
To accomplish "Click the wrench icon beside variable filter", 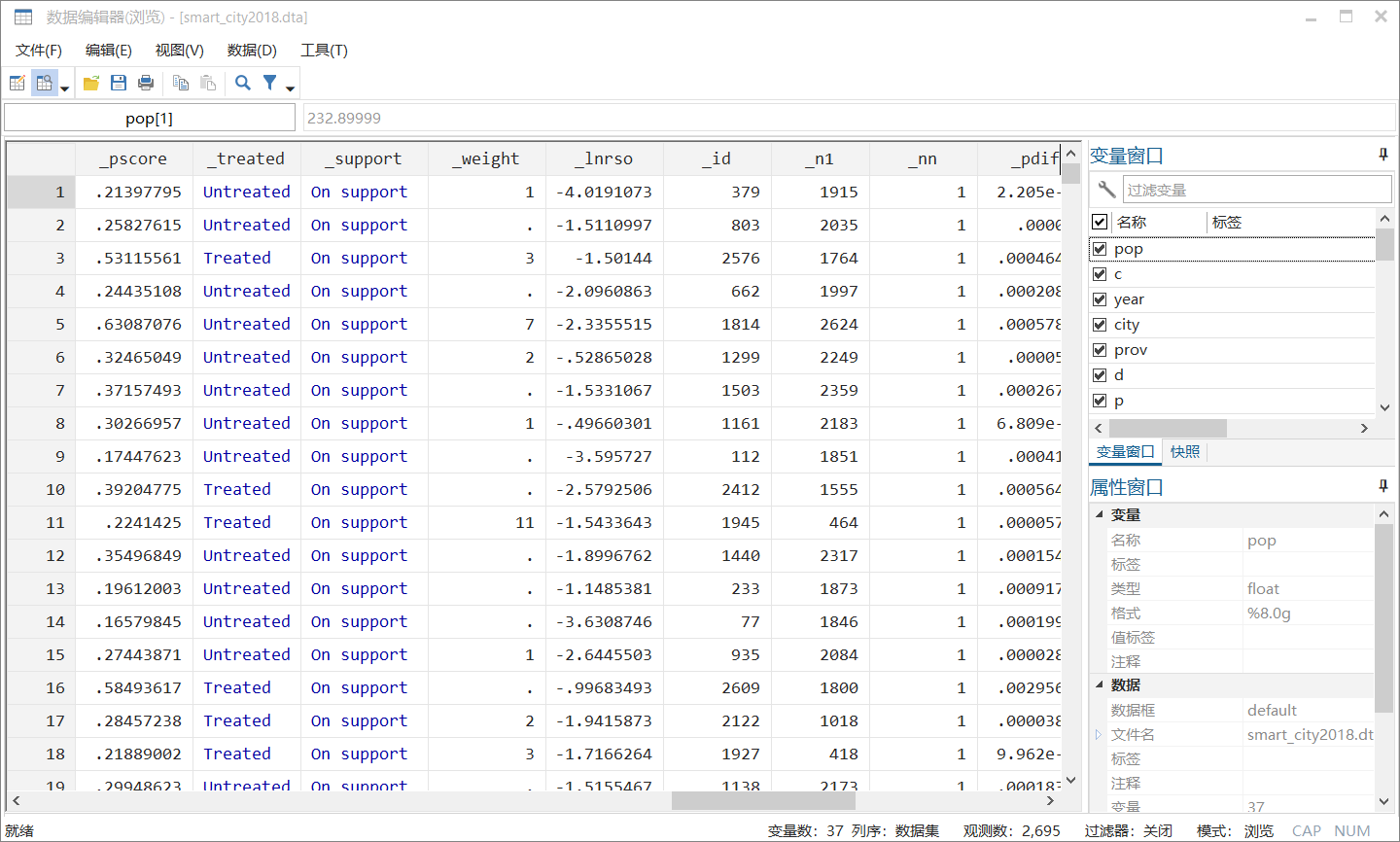I will tap(1106, 190).
